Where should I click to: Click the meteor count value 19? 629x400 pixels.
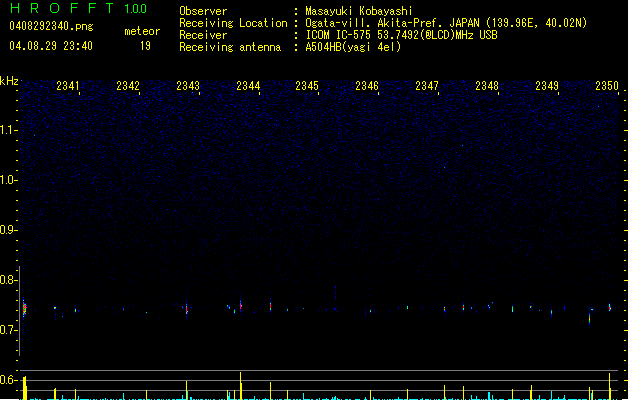tap(145, 46)
